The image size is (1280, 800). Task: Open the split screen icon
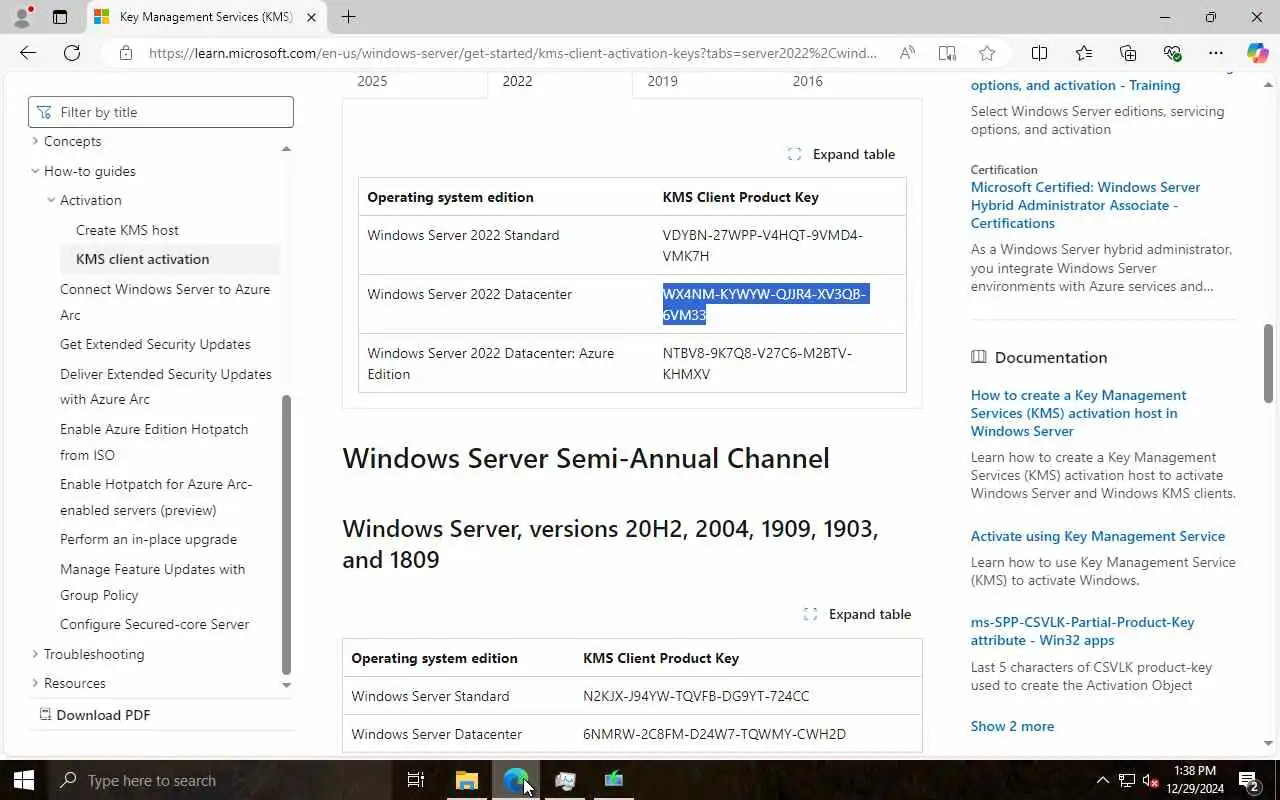(x=1039, y=53)
